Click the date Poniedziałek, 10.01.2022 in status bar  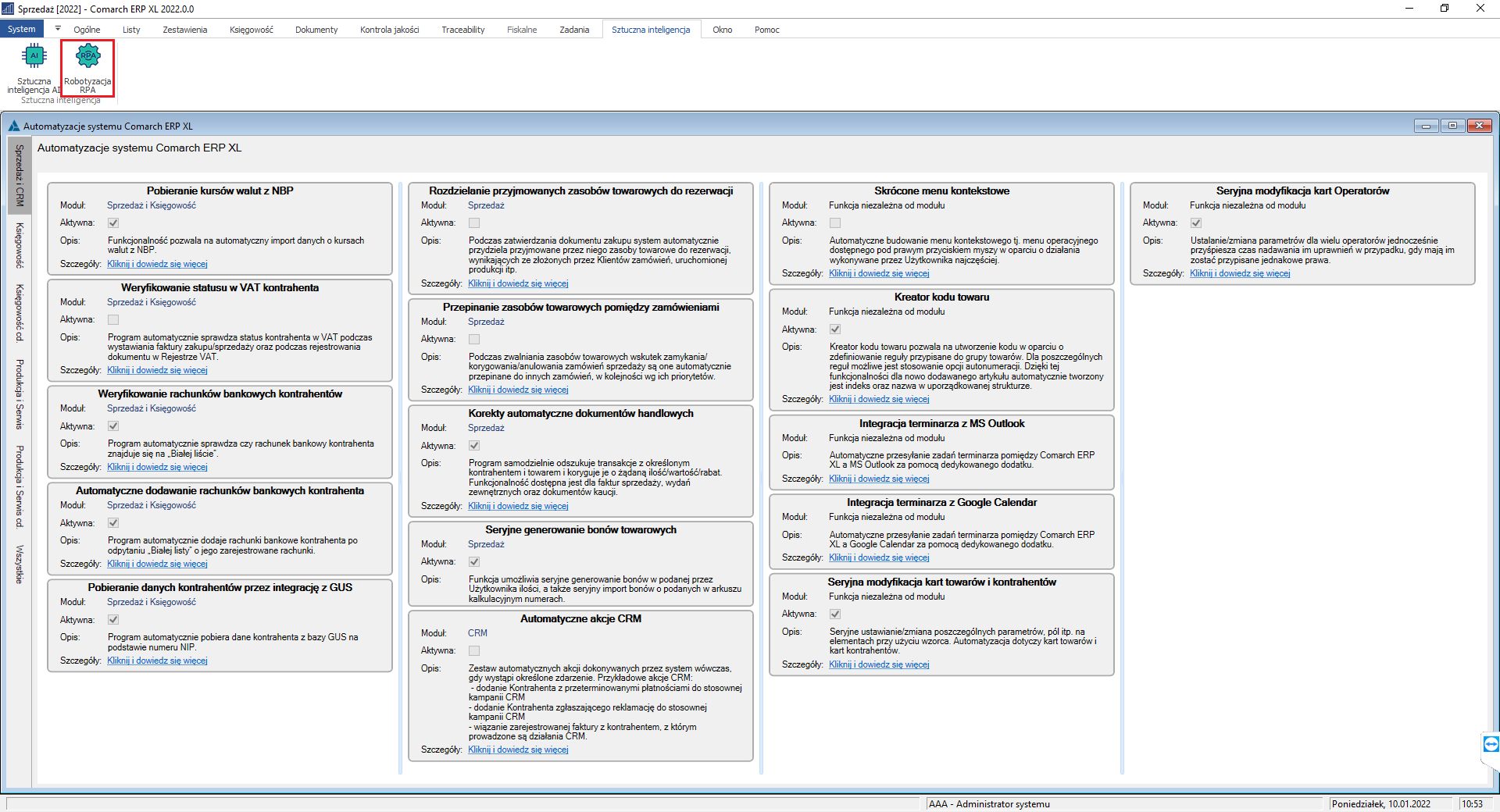(x=1380, y=804)
